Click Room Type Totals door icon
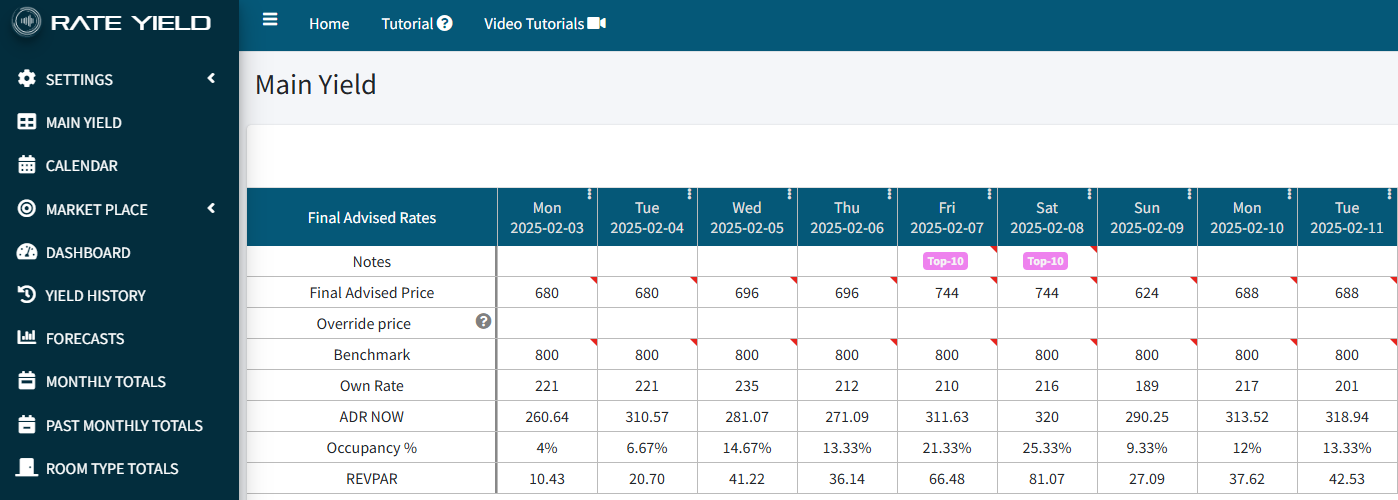 coord(27,468)
